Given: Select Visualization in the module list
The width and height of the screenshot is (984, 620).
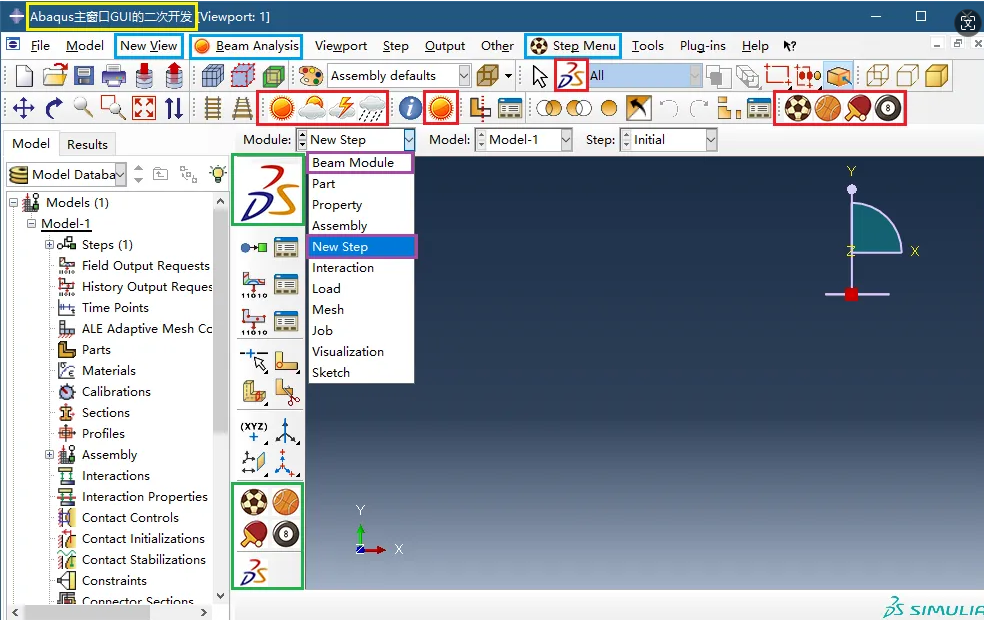Looking at the screenshot, I should point(361,351).
